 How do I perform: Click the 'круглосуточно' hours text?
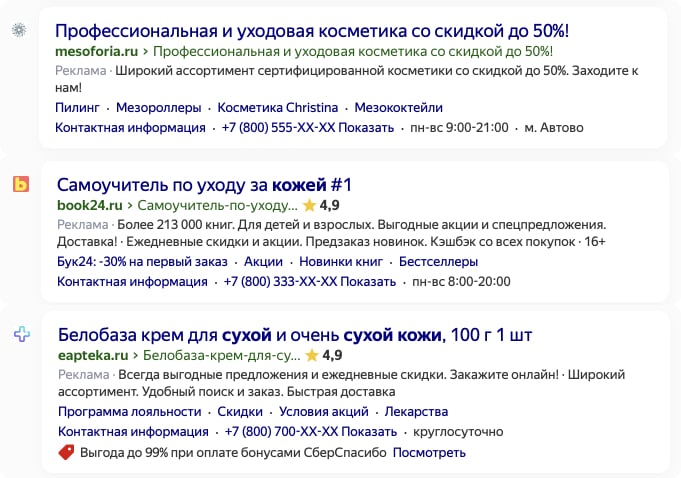click(x=458, y=432)
